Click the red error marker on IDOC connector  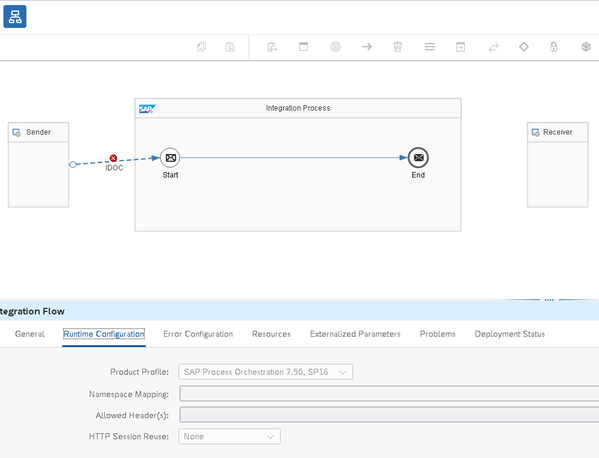coord(113,158)
